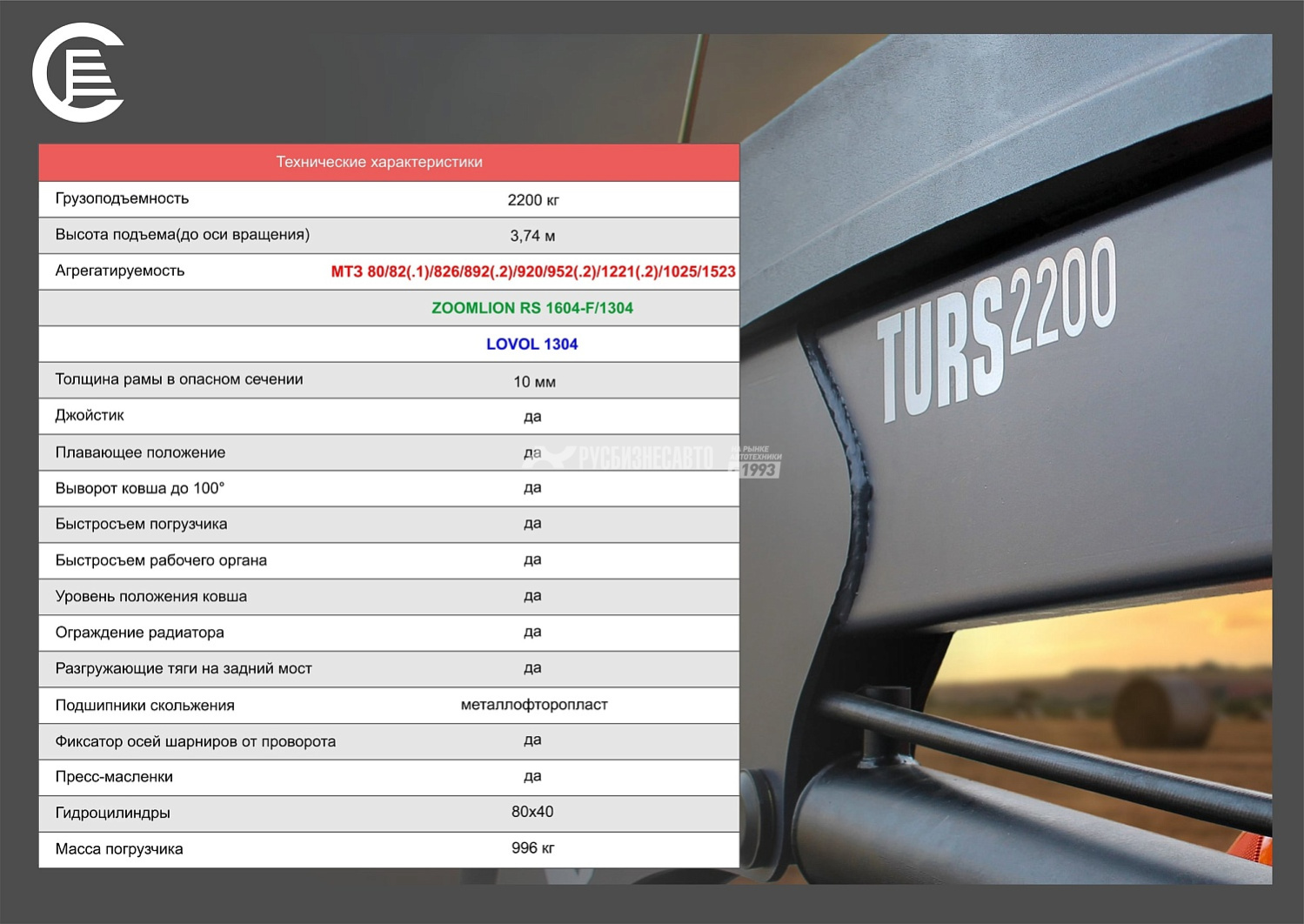Select the Агрегатируемость row label

tap(120, 271)
